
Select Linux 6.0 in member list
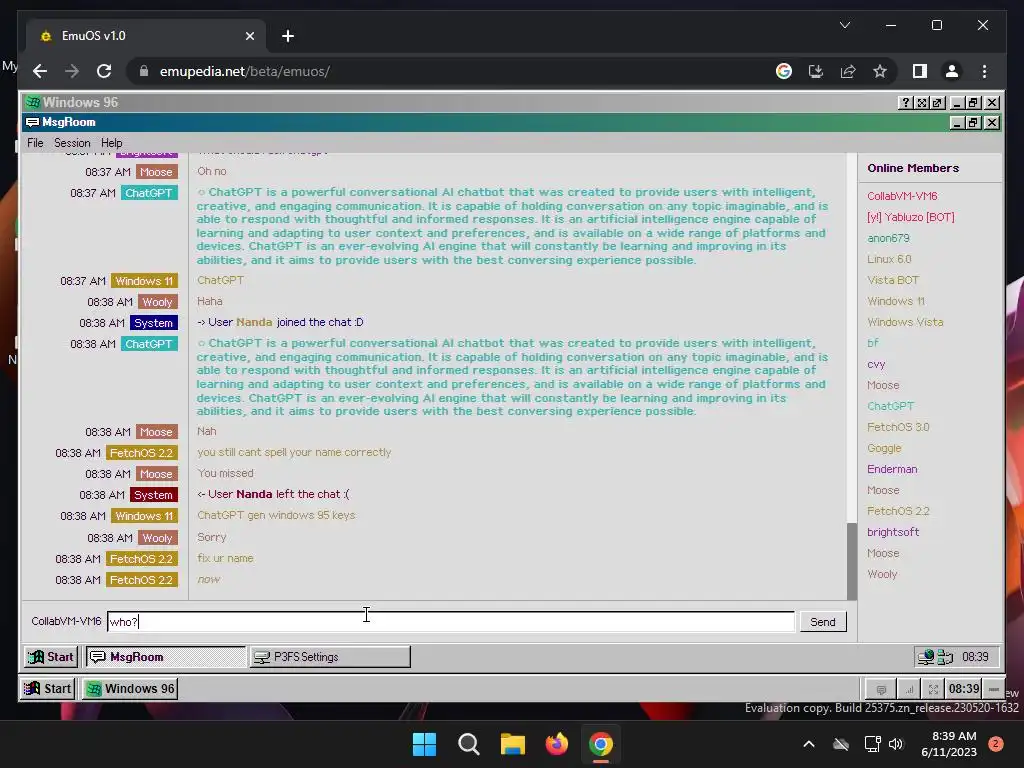coord(889,259)
